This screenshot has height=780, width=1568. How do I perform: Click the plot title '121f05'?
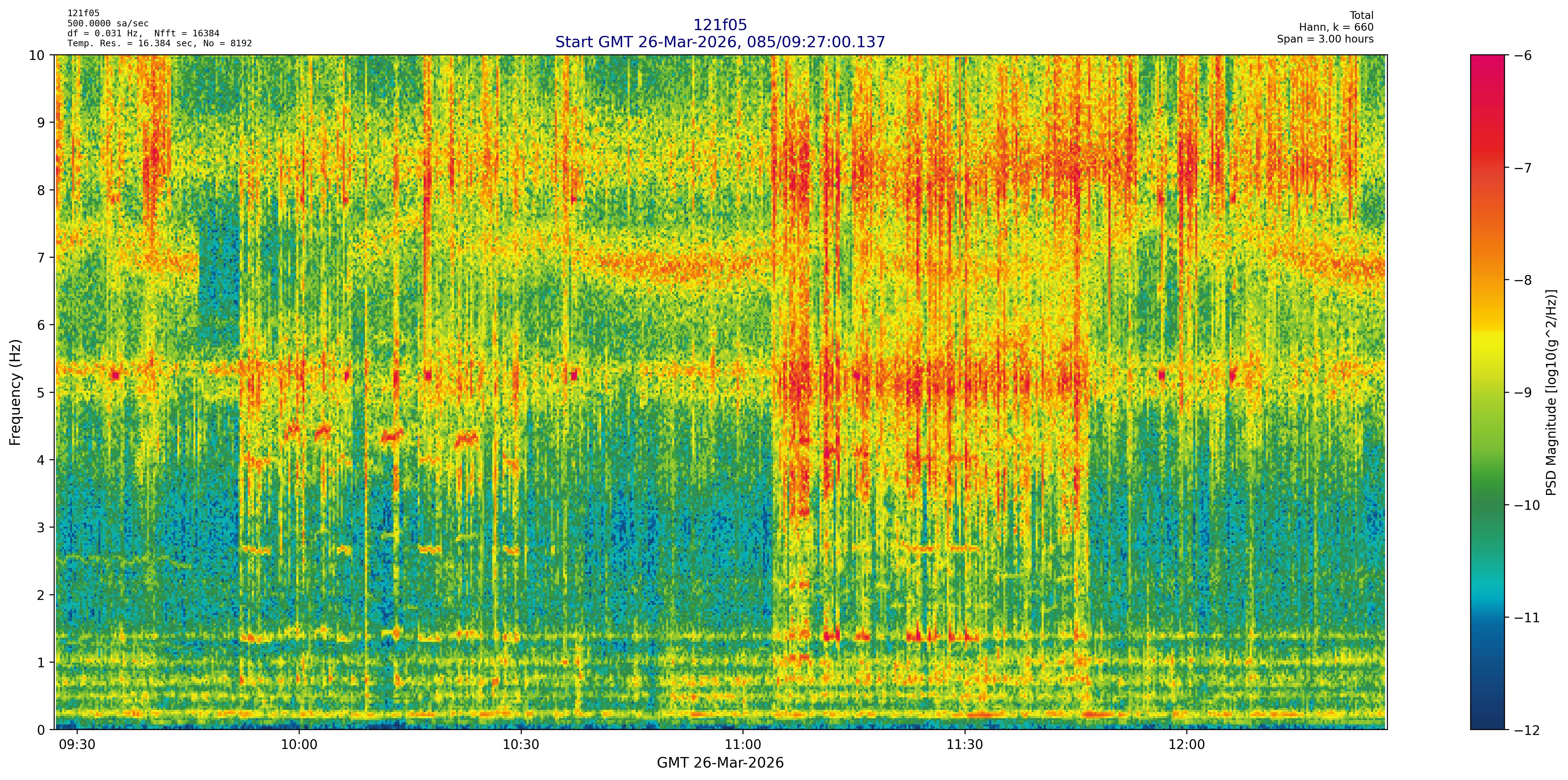pyautogui.click(x=720, y=25)
